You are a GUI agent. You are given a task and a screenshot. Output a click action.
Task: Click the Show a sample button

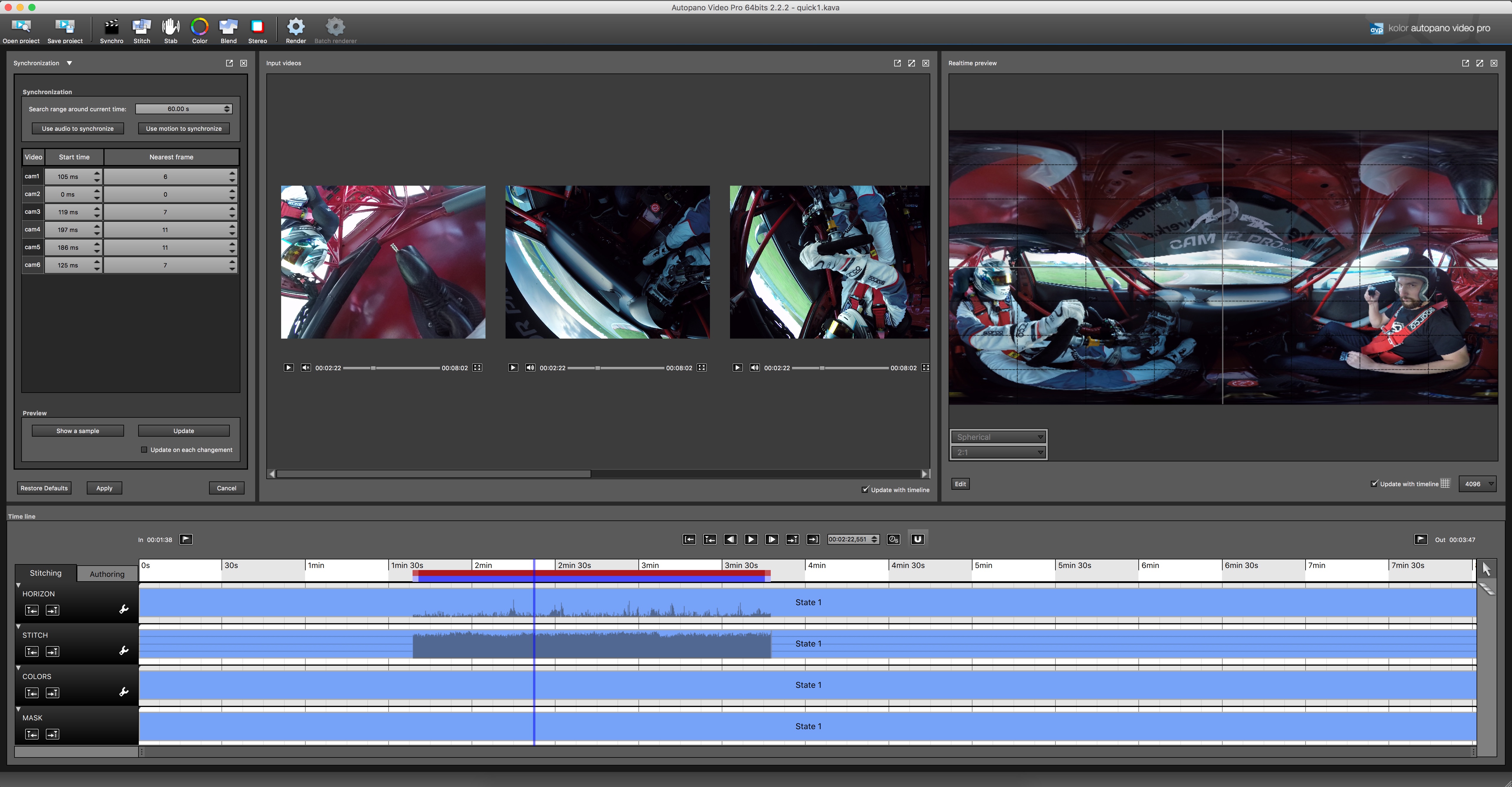[77, 431]
